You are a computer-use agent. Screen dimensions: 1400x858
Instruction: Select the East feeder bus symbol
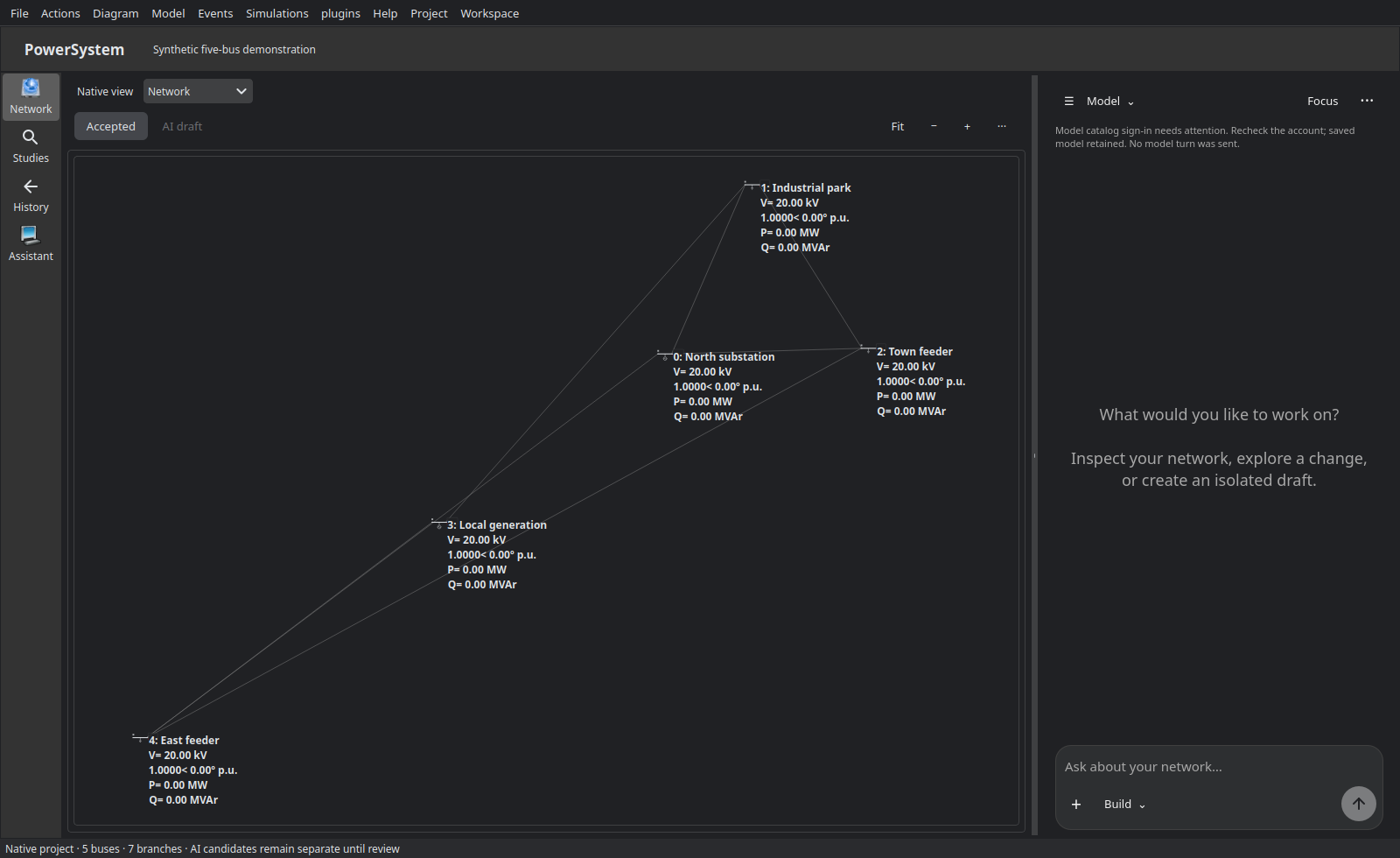point(140,738)
